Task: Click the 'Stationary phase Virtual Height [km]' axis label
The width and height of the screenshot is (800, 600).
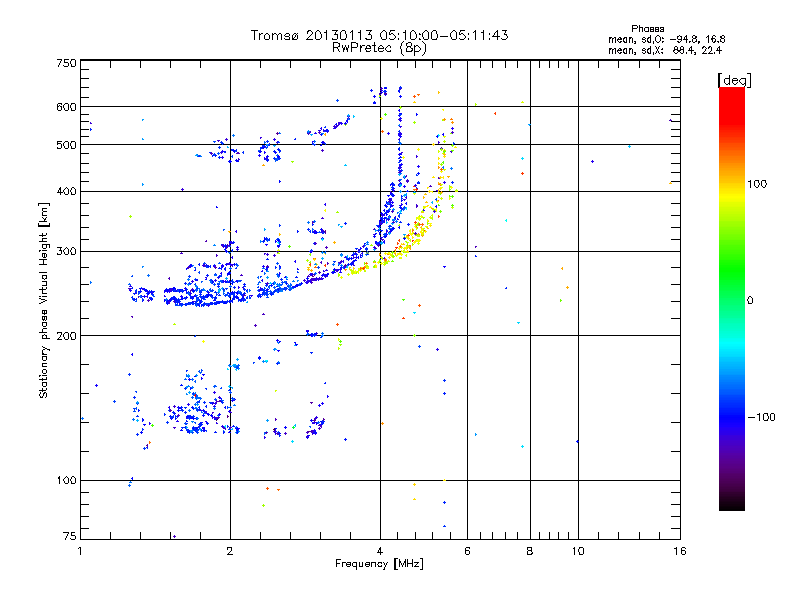Action: 44,300
